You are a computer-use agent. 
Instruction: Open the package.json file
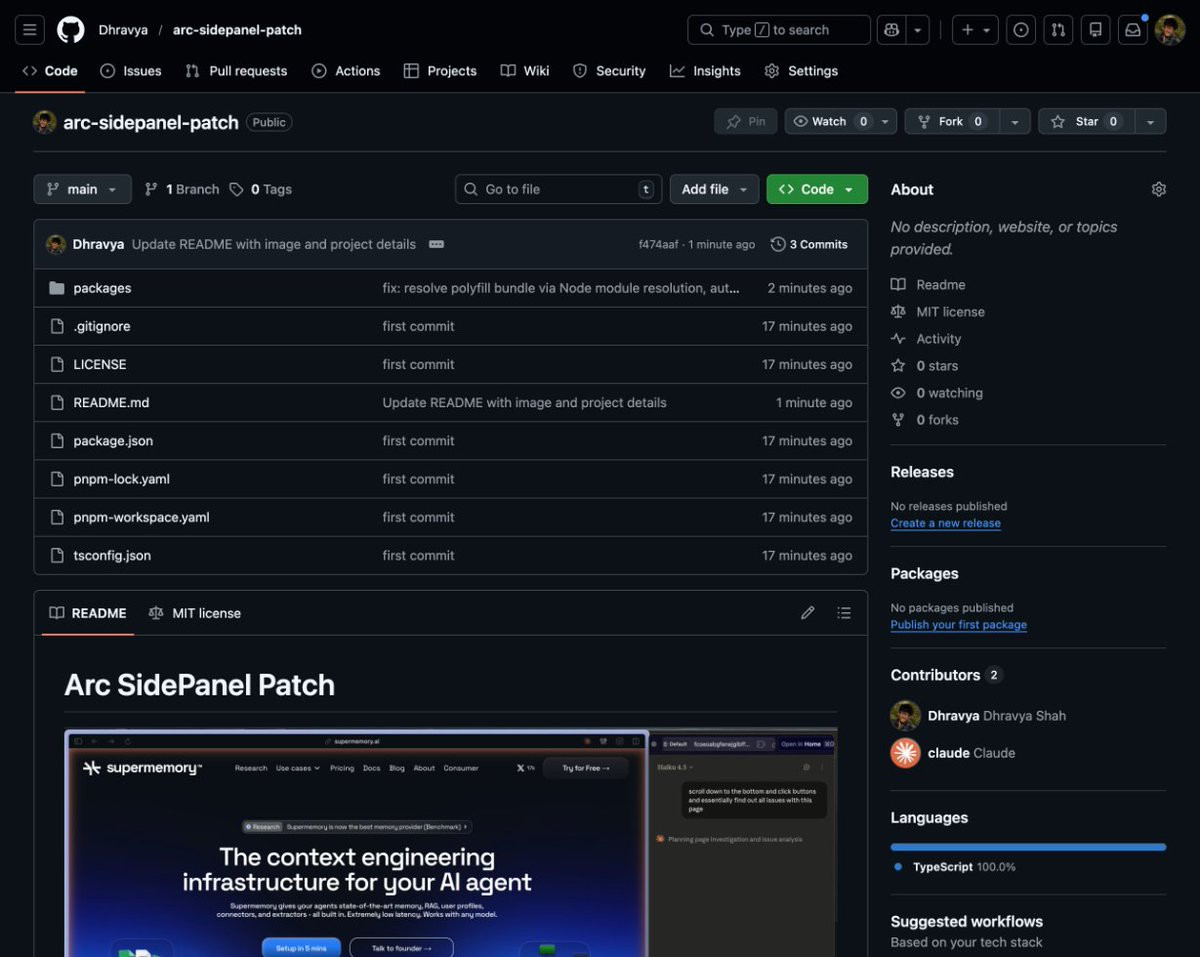(x=113, y=441)
